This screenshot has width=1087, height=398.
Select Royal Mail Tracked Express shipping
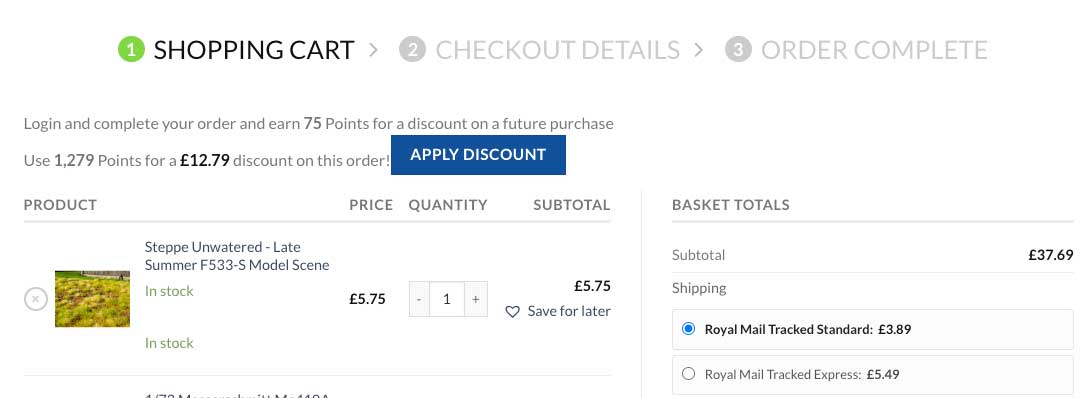(688, 374)
